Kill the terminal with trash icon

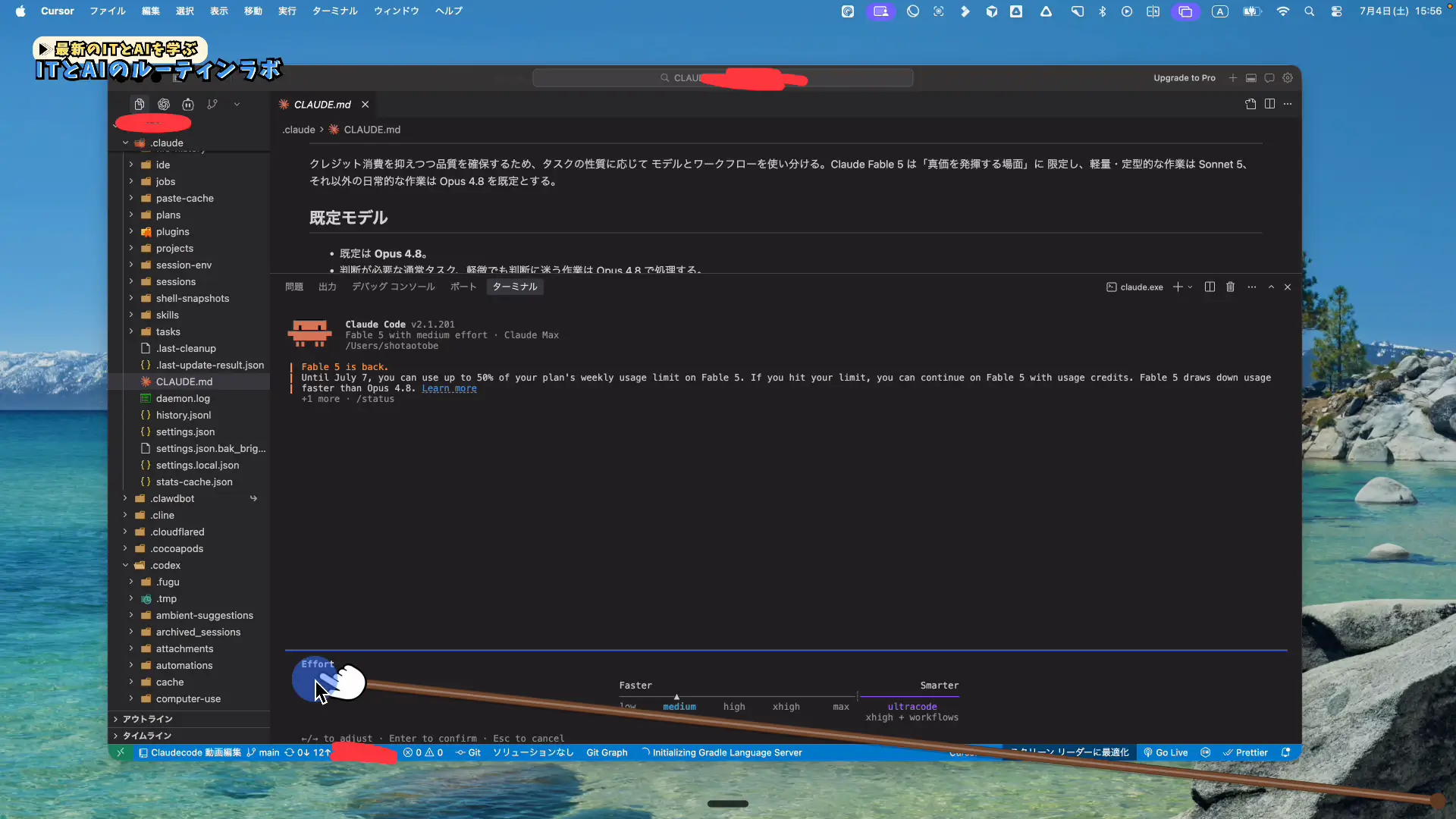(1231, 287)
